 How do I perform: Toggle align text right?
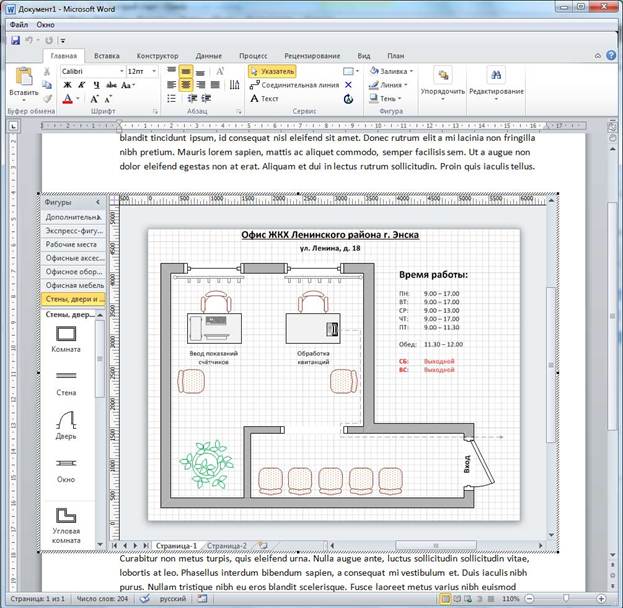[201, 85]
